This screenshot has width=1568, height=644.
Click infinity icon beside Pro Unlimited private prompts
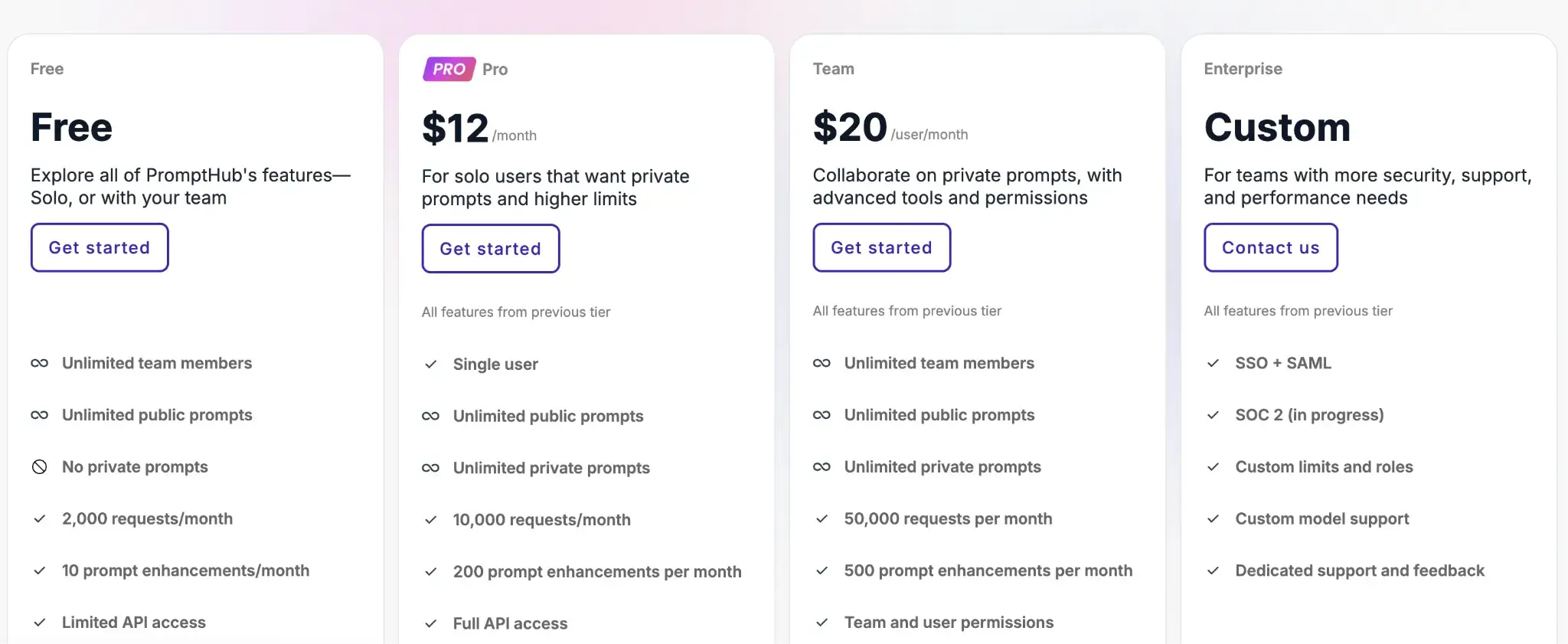[x=431, y=468]
